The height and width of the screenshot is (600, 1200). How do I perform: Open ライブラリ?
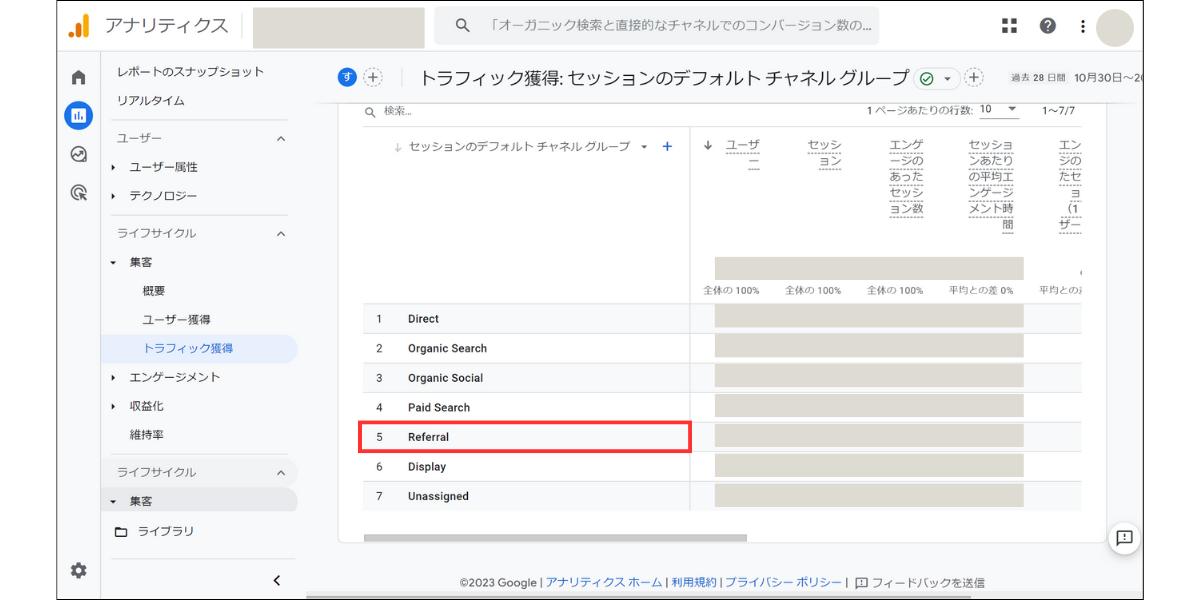click(166, 531)
